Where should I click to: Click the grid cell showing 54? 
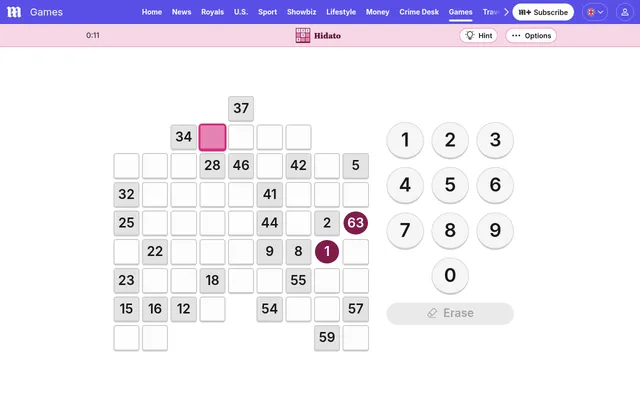tap(270, 309)
